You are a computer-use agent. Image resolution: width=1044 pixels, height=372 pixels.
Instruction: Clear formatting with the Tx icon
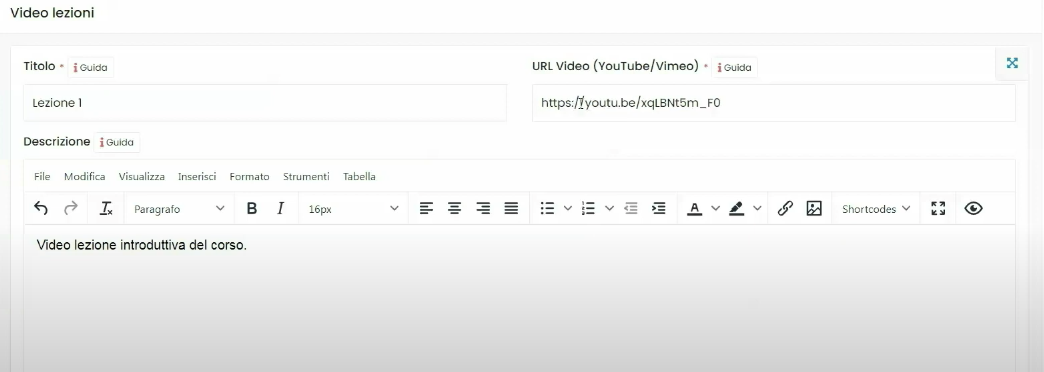(106, 209)
